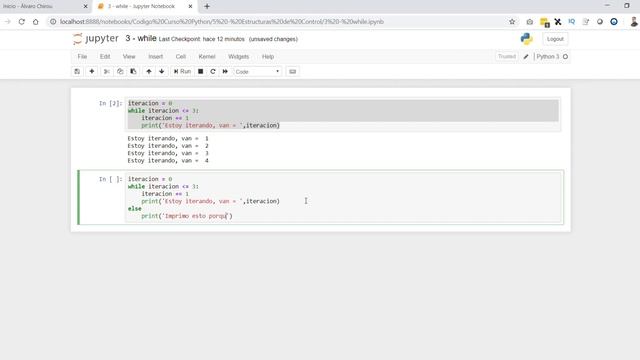The image size is (640, 360).
Task: Click the X-shaped extension icon
Action: pos(558,22)
